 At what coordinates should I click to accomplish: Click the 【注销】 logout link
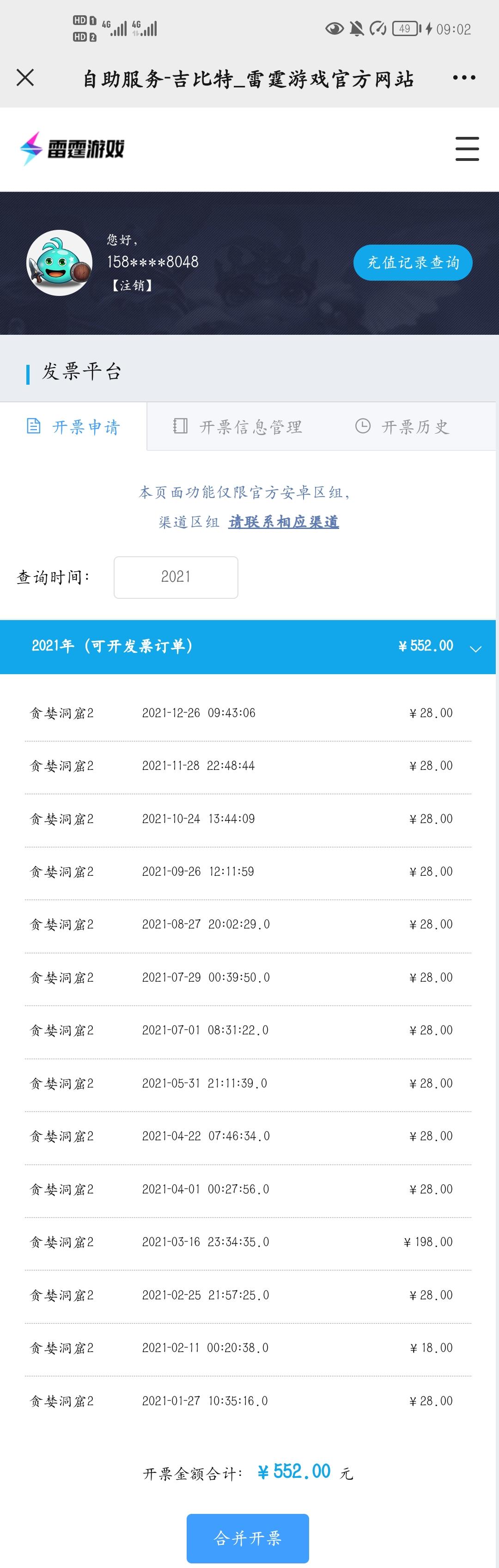tap(132, 285)
